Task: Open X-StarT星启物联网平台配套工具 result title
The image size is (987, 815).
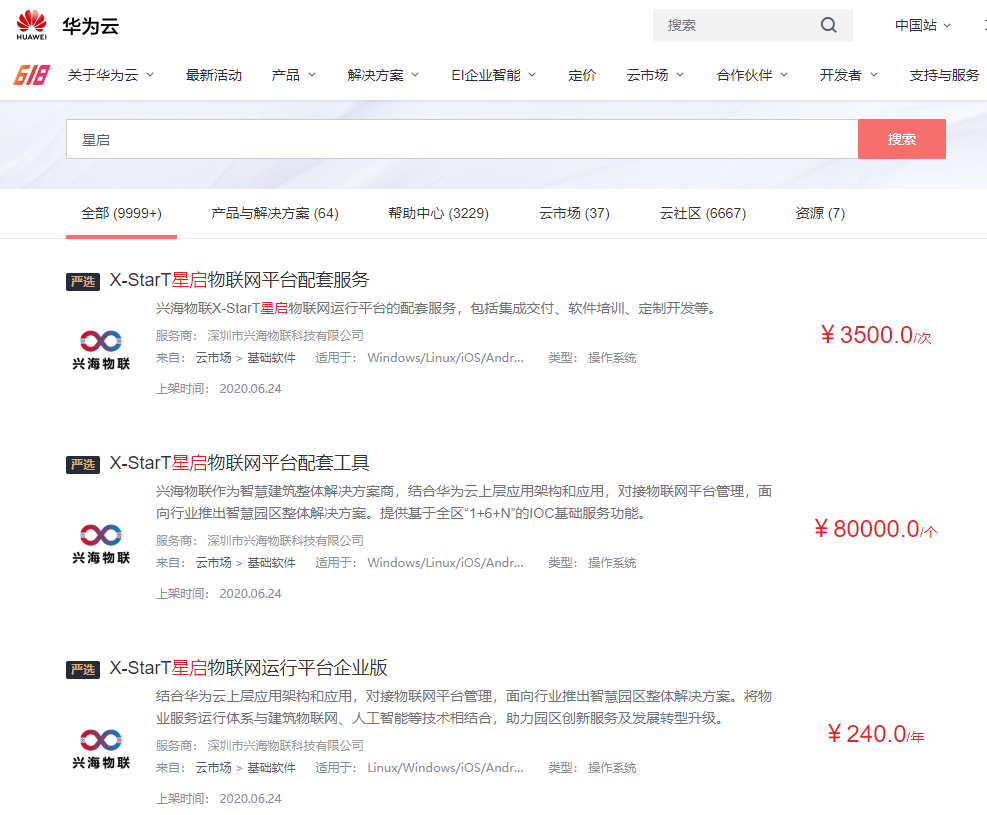Action: pyautogui.click(x=239, y=463)
